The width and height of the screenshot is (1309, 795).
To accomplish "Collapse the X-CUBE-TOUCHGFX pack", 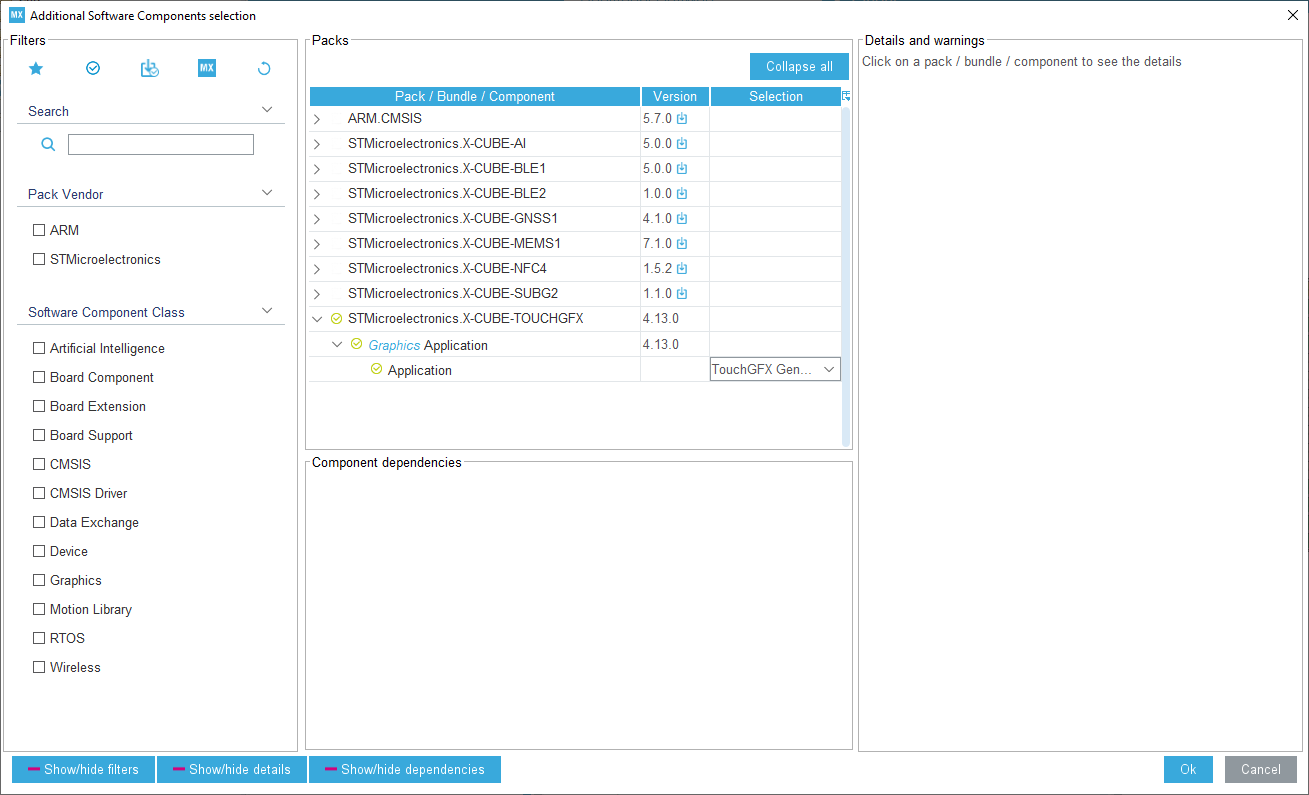I will click(x=317, y=319).
